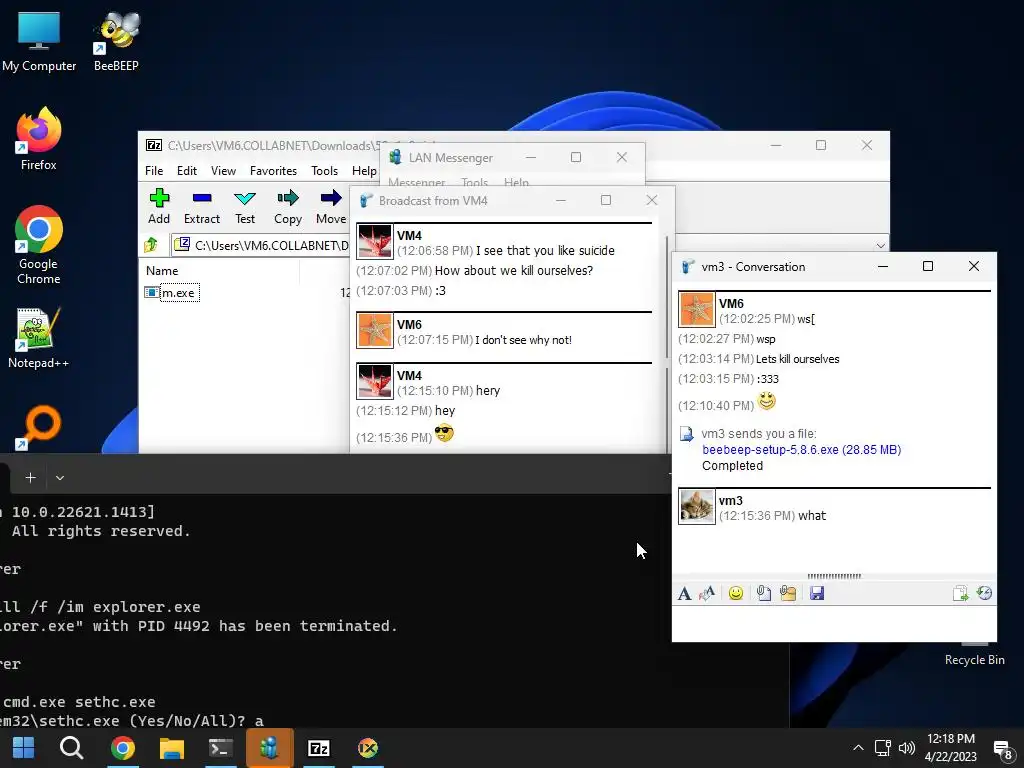Switch to the Terminal taskbar icon

click(221, 748)
